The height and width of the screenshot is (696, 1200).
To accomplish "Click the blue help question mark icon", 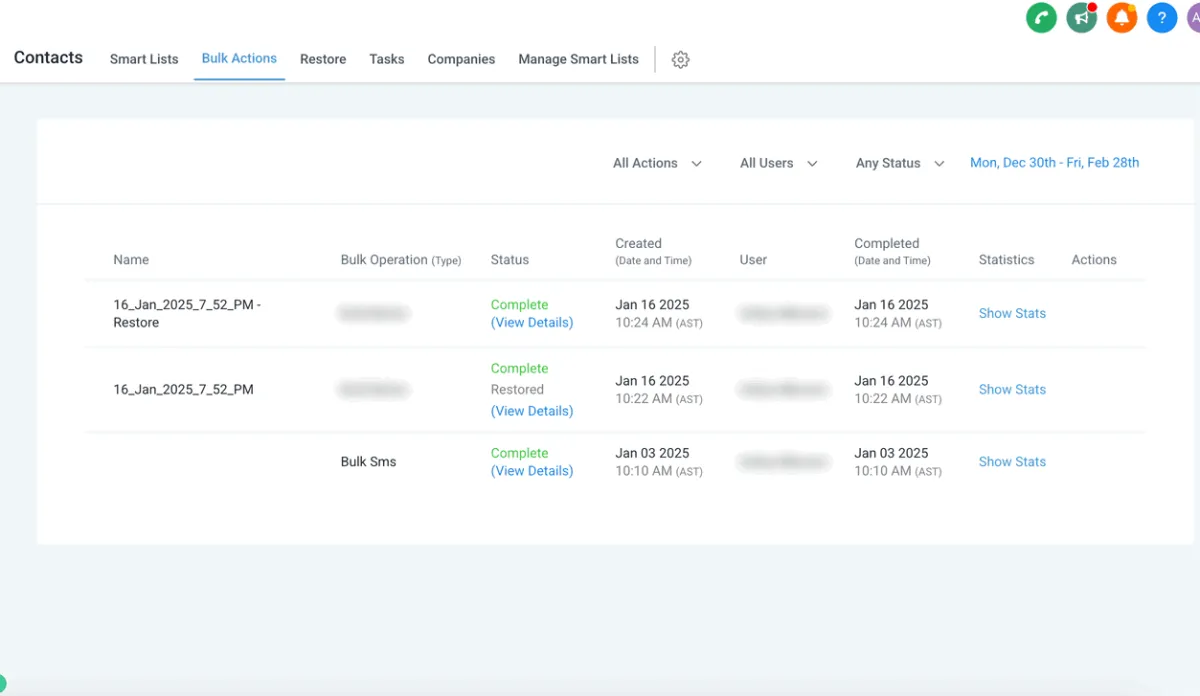I will click(1161, 17).
